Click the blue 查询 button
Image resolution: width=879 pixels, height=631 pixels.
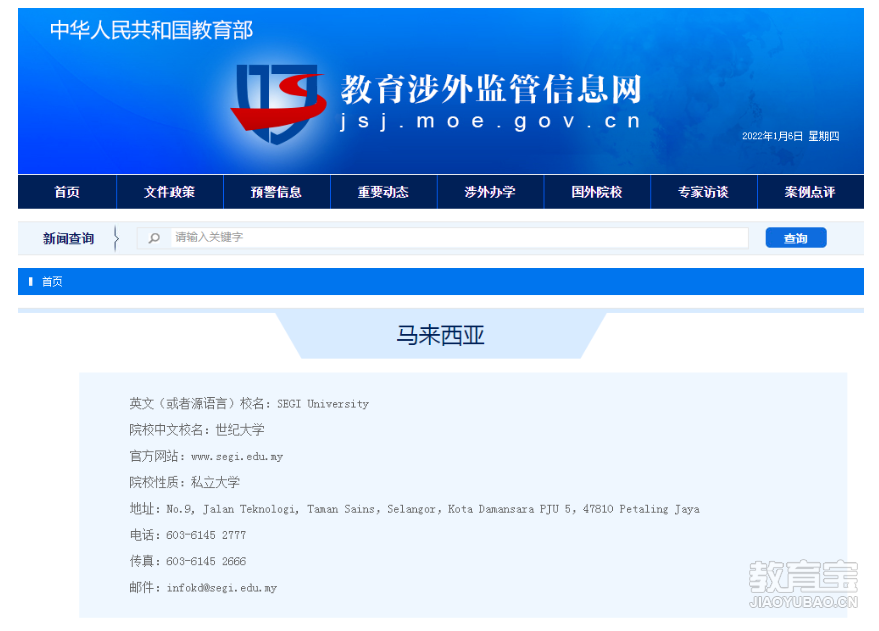tap(795, 238)
